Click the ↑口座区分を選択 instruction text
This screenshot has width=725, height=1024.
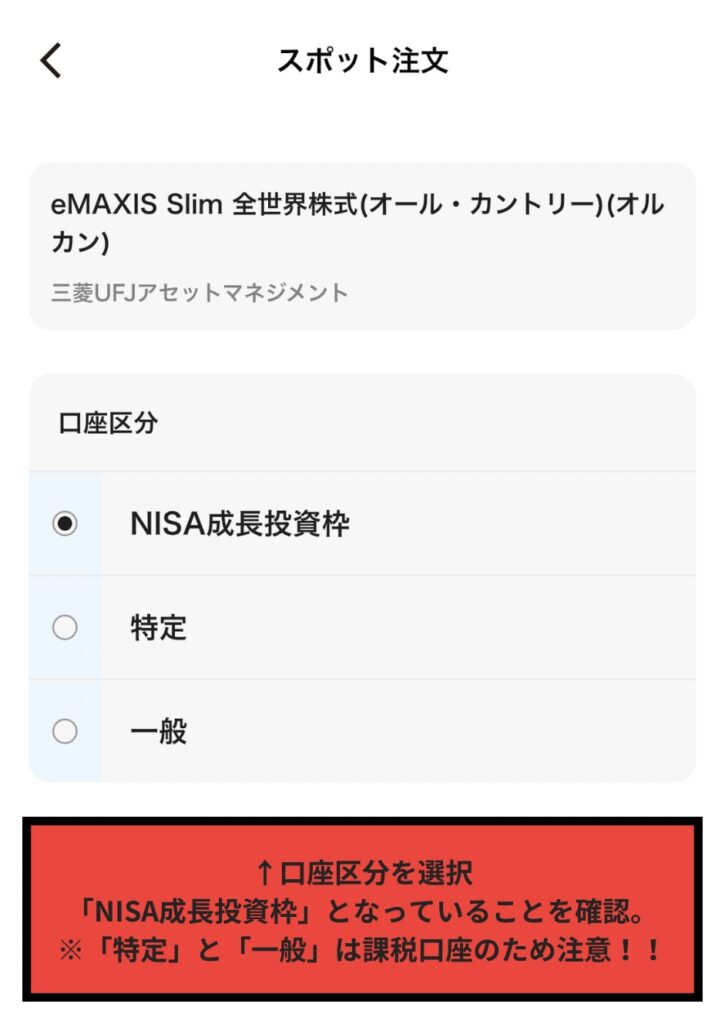[364, 873]
